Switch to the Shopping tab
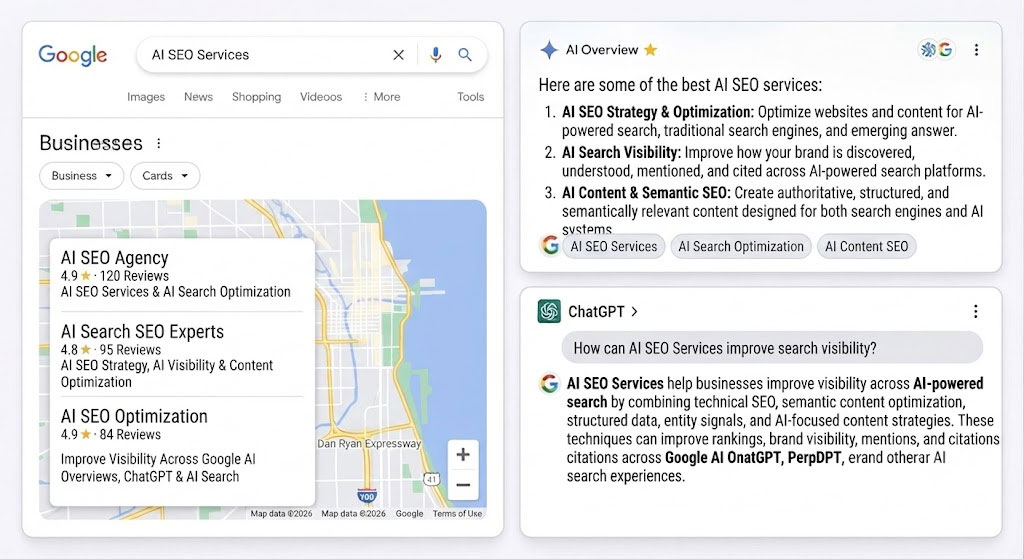The image size is (1024, 559). point(257,97)
